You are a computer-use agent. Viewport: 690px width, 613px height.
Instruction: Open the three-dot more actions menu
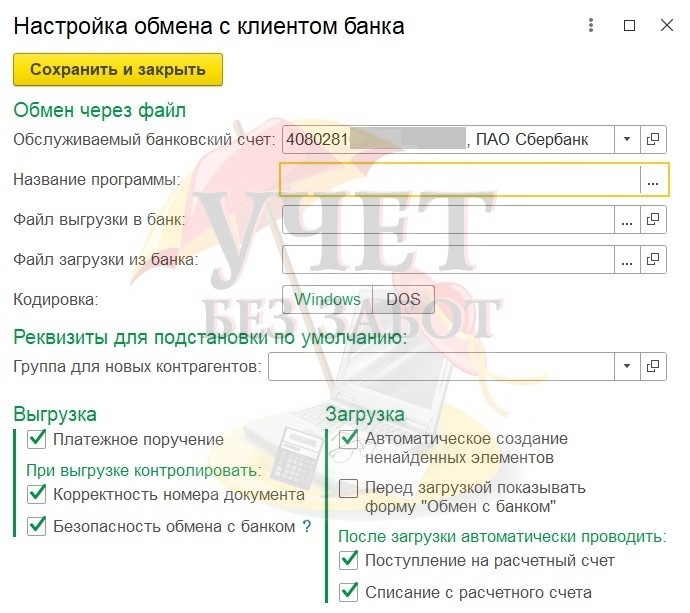click(x=591, y=25)
